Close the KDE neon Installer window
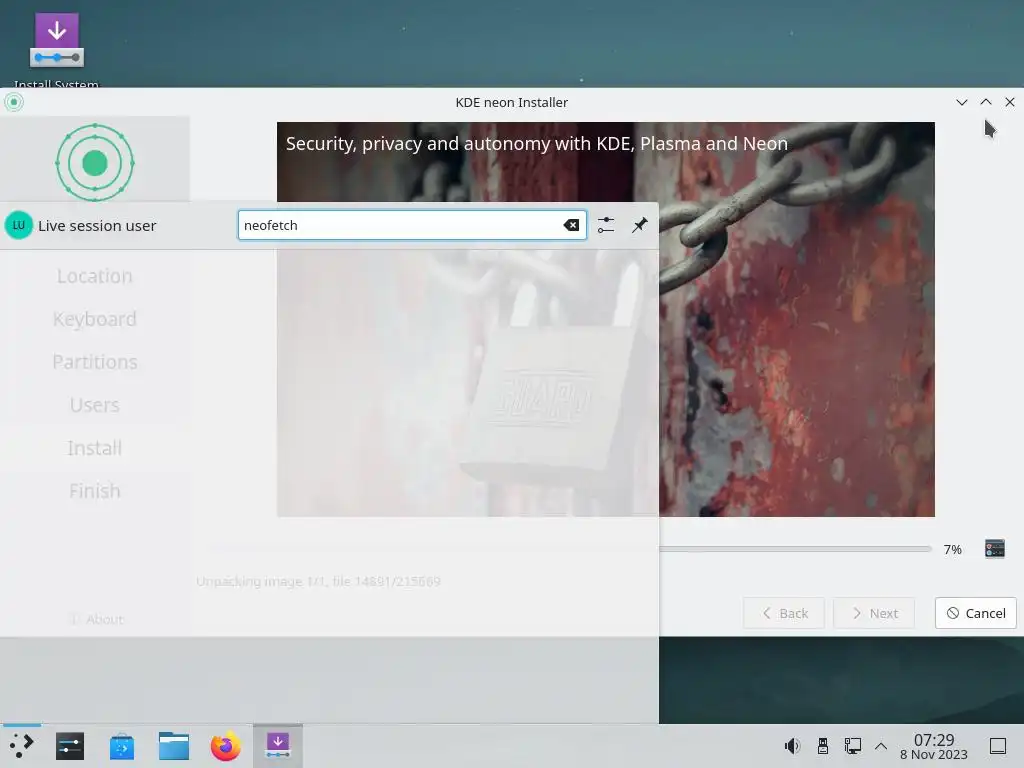Viewport: 1024px width, 768px height. [1010, 103]
